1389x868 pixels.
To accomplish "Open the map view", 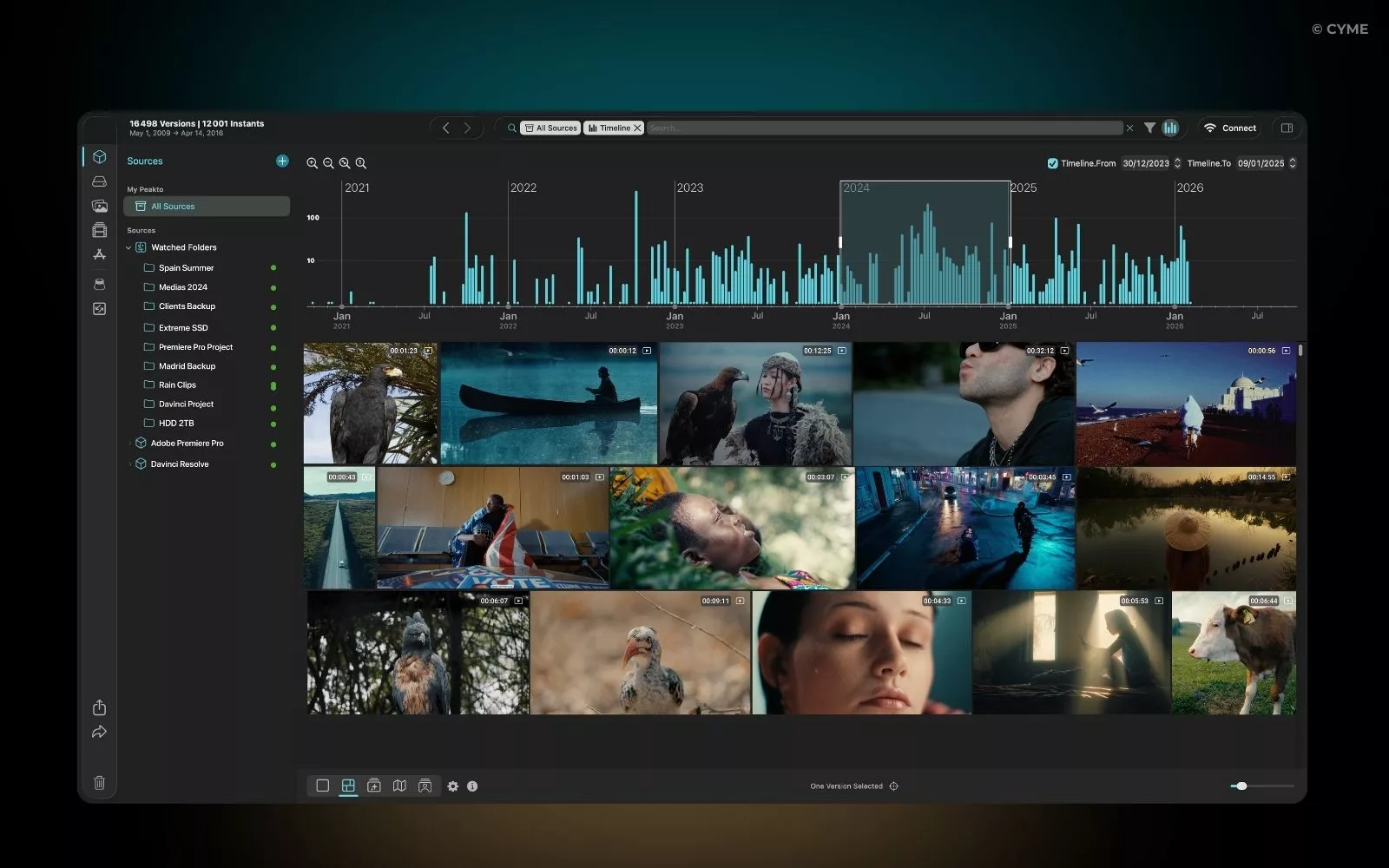I will click(x=399, y=786).
